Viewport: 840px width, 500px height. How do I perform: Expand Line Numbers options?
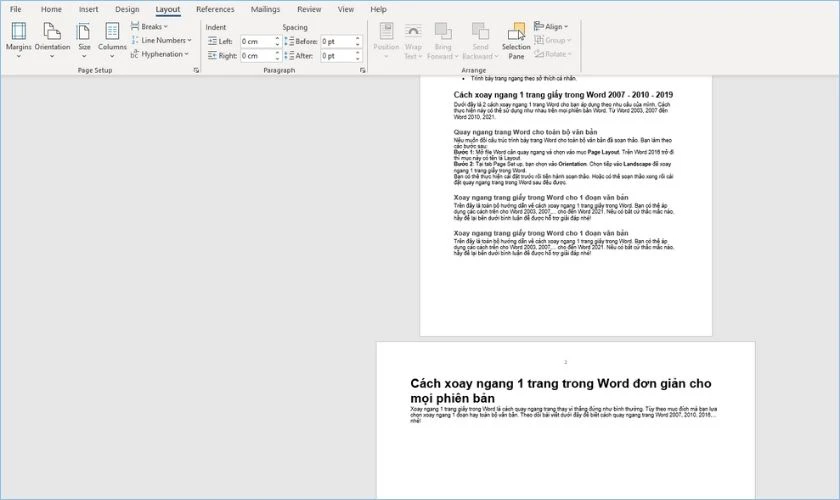[x=161, y=40]
